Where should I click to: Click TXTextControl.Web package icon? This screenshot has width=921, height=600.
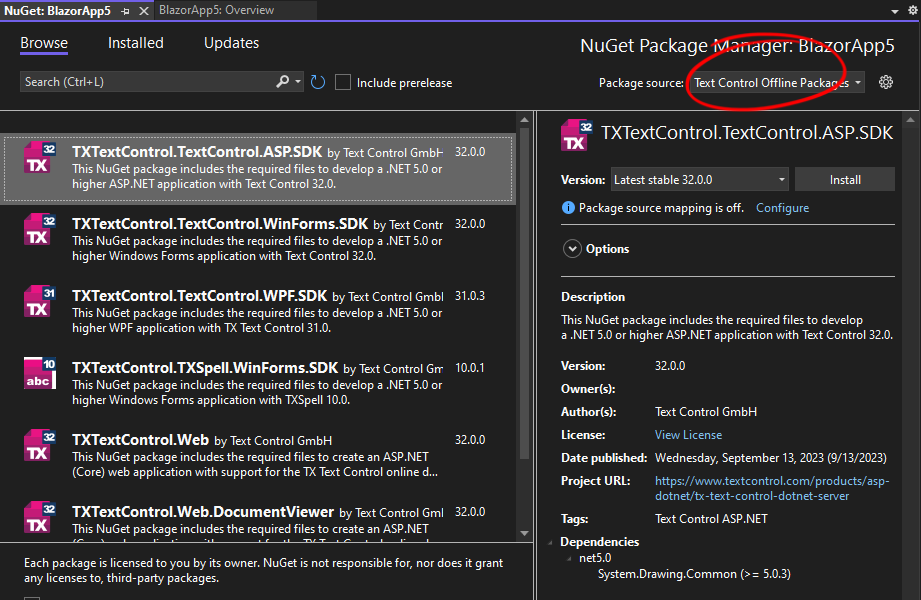pyautogui.click(x=40, y=445)
